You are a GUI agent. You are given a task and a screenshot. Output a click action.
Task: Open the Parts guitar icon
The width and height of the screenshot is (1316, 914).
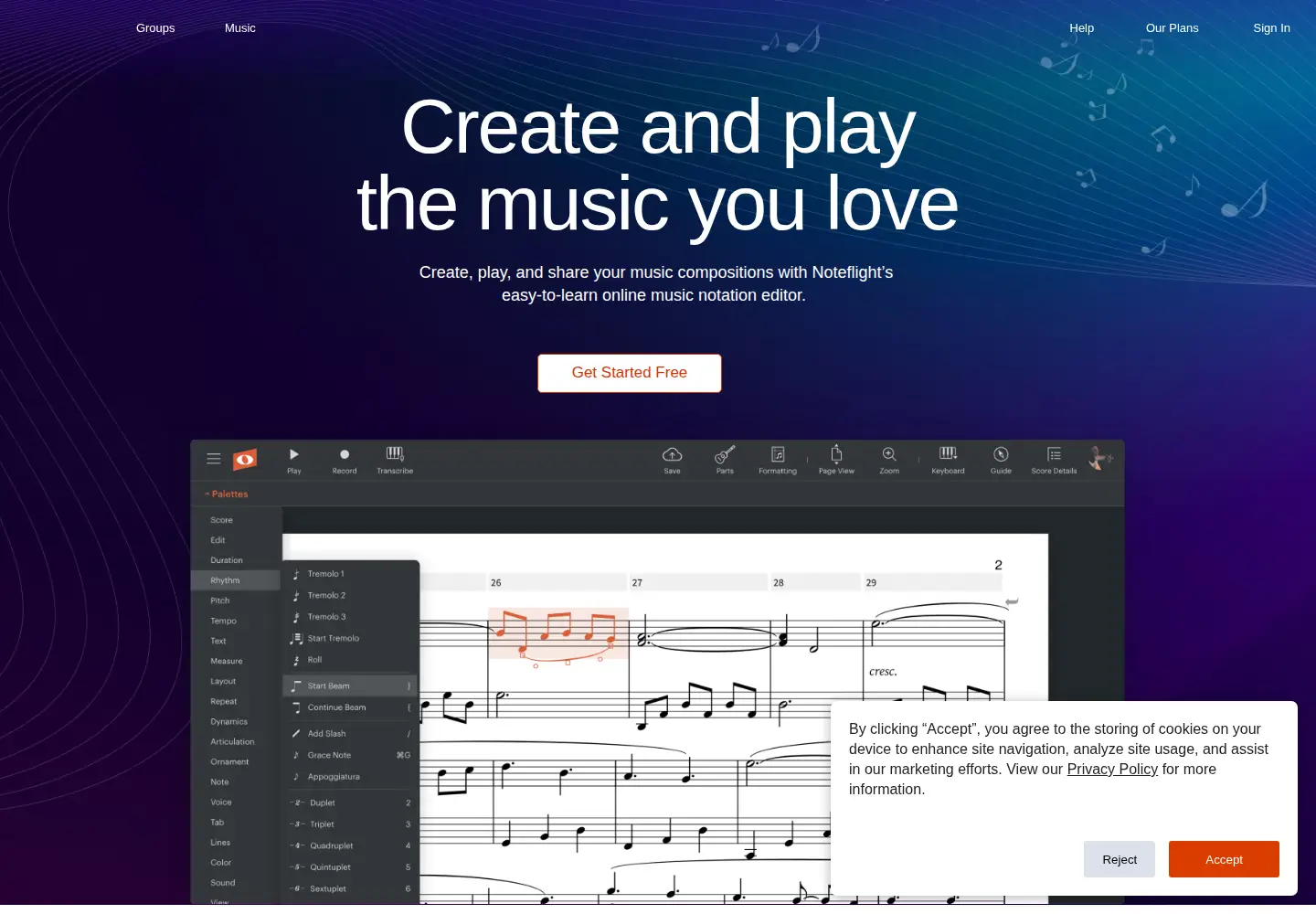725,454
